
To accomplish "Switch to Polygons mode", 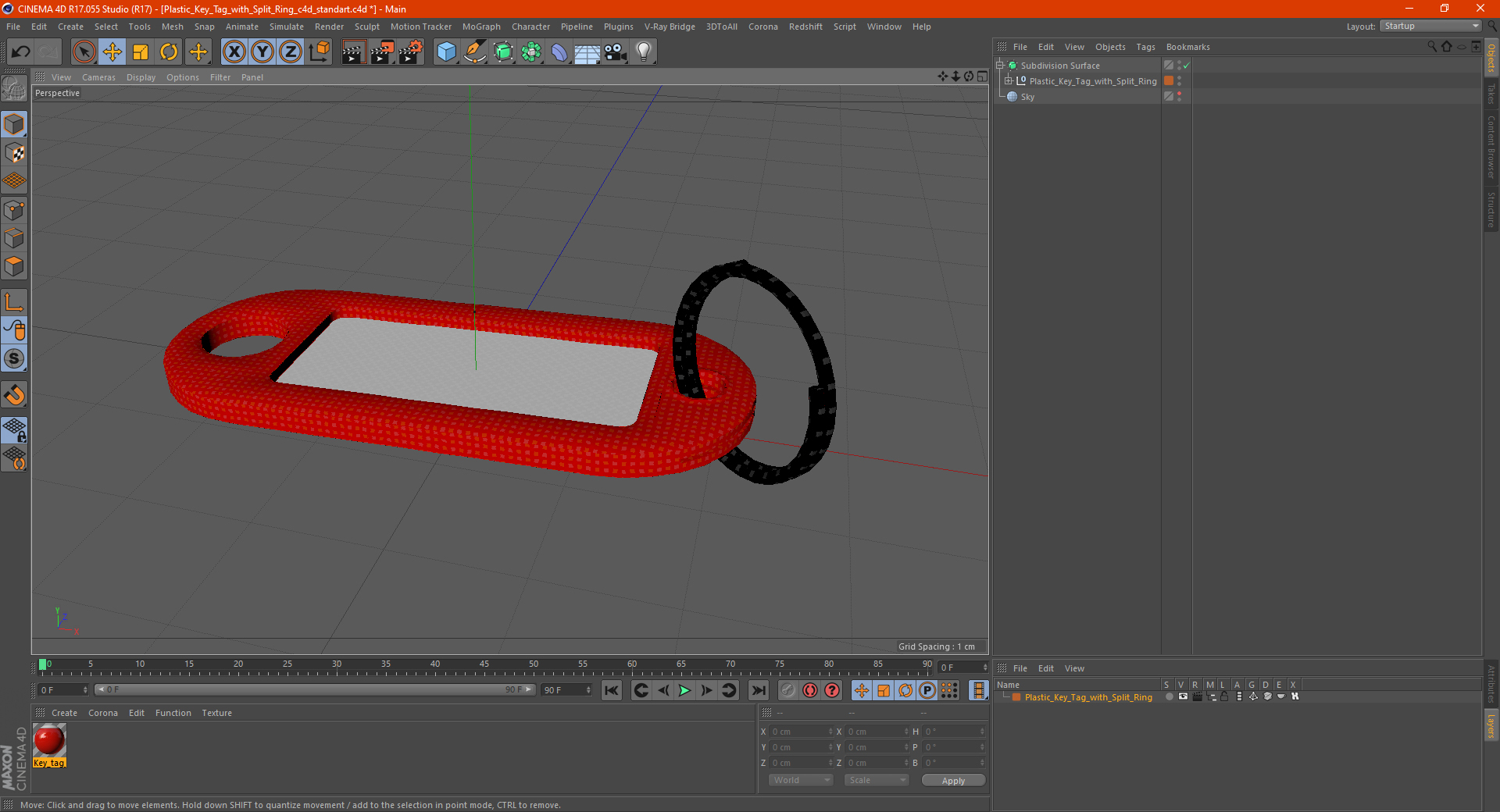I will pos(14,266).
